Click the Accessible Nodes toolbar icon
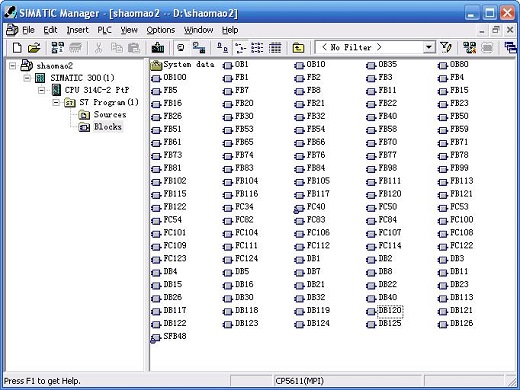Screen dimensions: 520x390 click(x=57, y=48)
